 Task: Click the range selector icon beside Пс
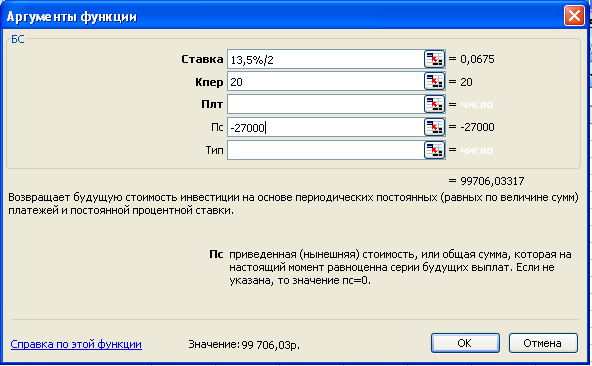click(x=434, y=127)
